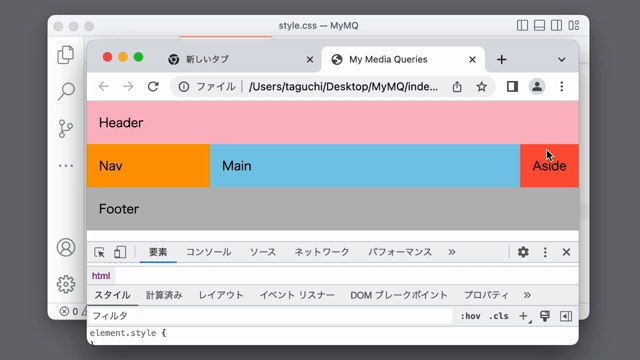The image size is (640, 360).
Task: Click the address bar file path
Action: tap(343, 87)
